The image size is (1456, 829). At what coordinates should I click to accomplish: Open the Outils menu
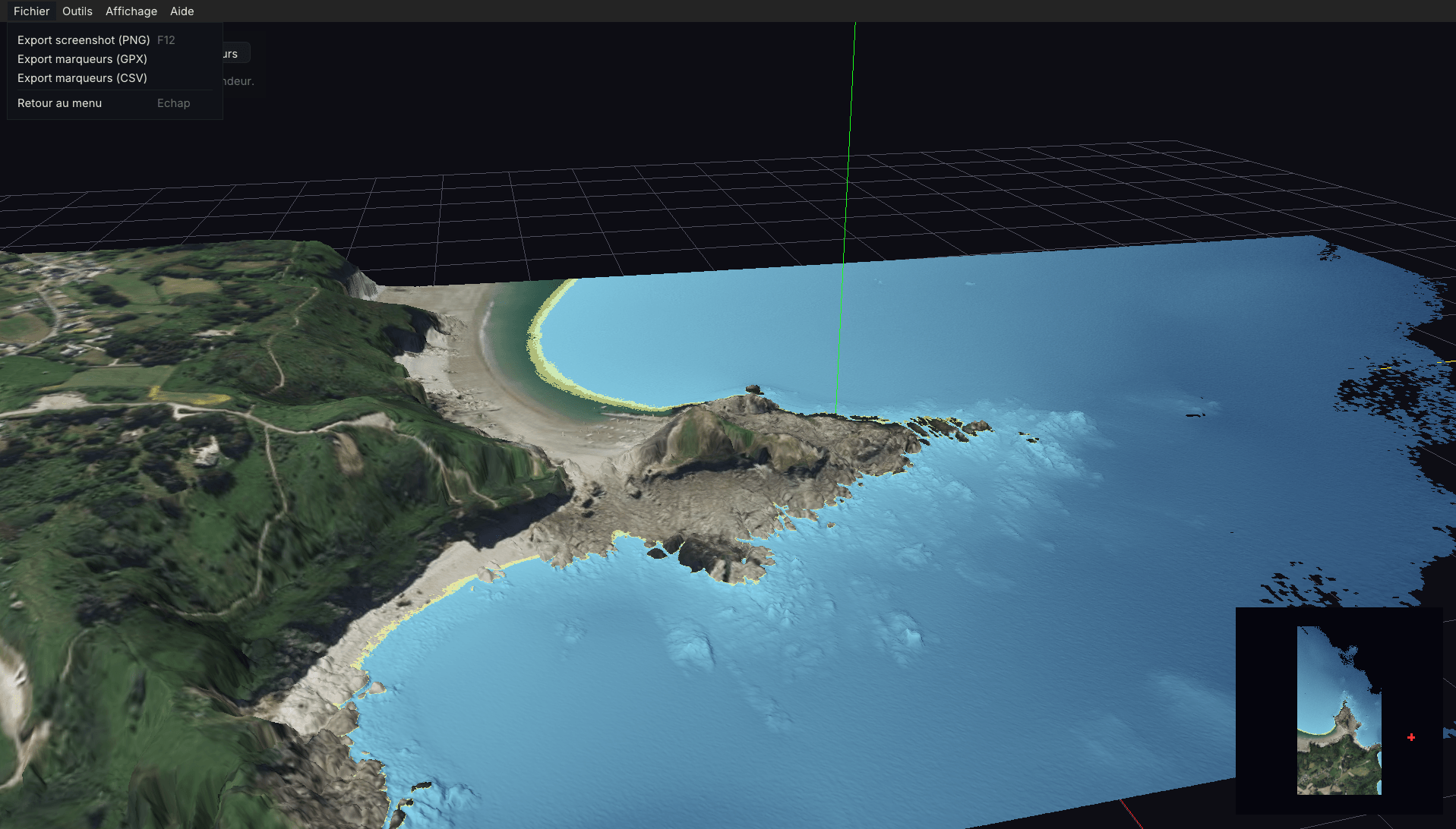(77, 11)
